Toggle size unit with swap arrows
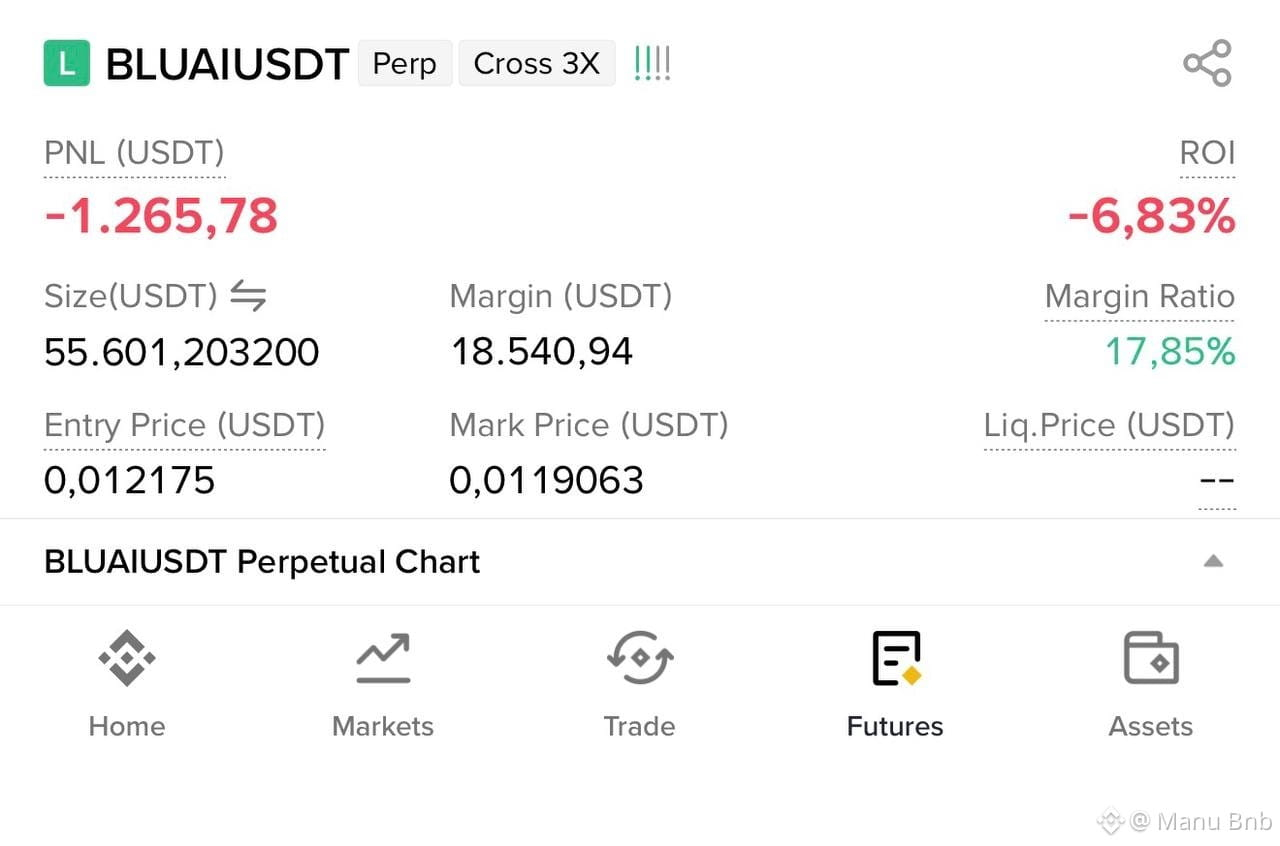The height and width of the screenshot is (846, 1280). 248,296
